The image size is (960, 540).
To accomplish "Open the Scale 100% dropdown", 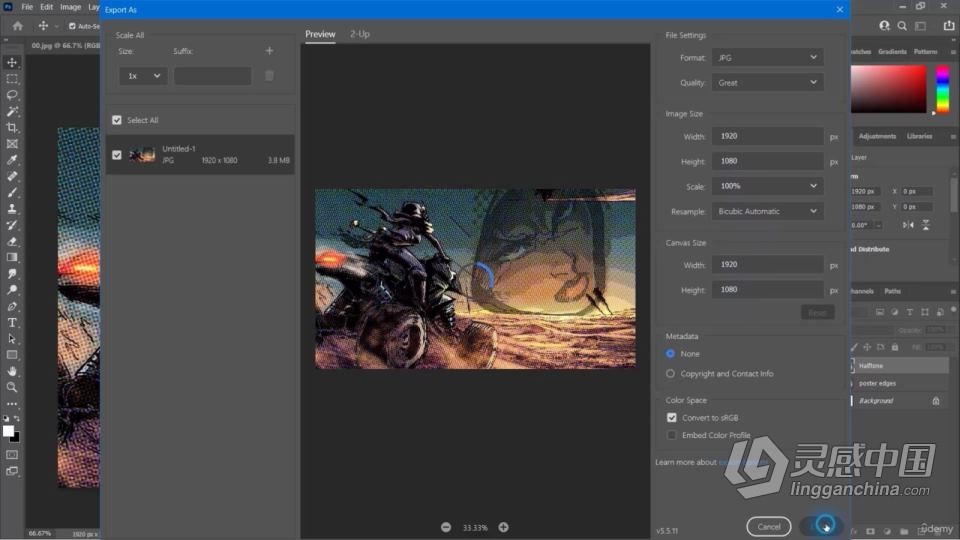I will coord(767,186).
